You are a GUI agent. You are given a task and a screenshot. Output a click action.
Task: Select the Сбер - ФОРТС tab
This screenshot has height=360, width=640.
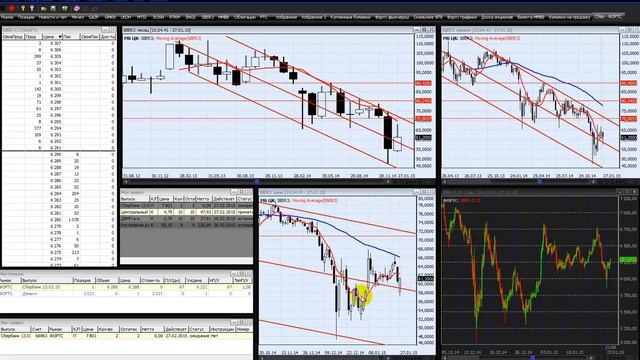[608, 17]
